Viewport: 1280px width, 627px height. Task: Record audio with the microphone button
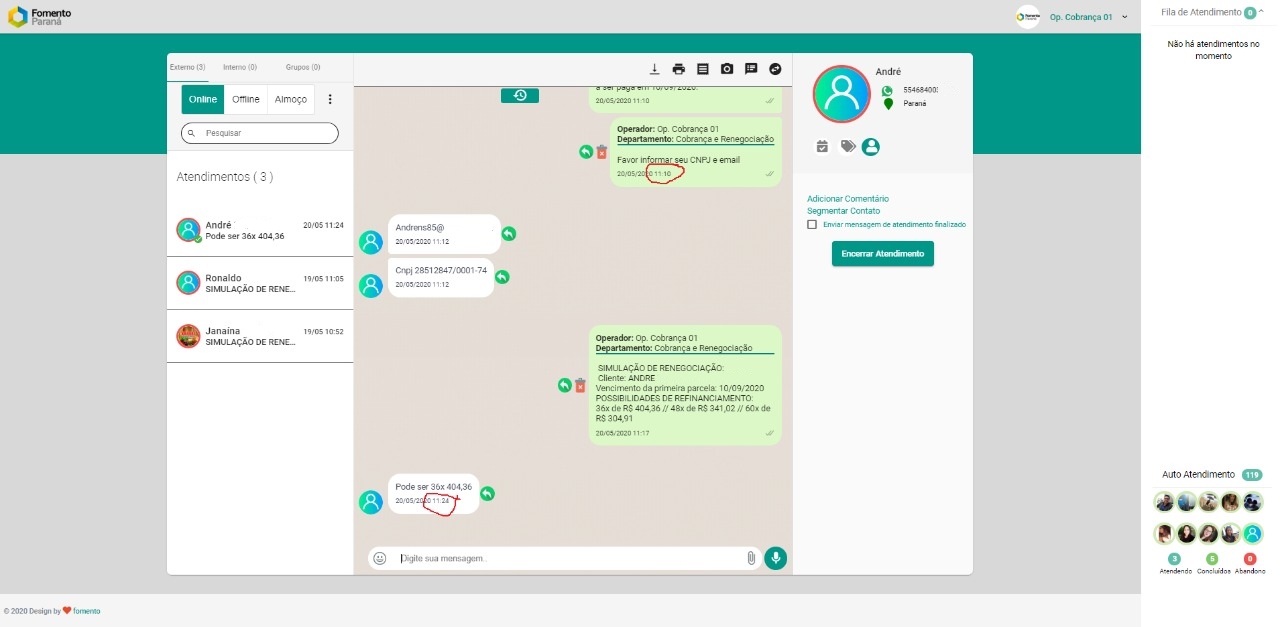[x=775, y=558]
